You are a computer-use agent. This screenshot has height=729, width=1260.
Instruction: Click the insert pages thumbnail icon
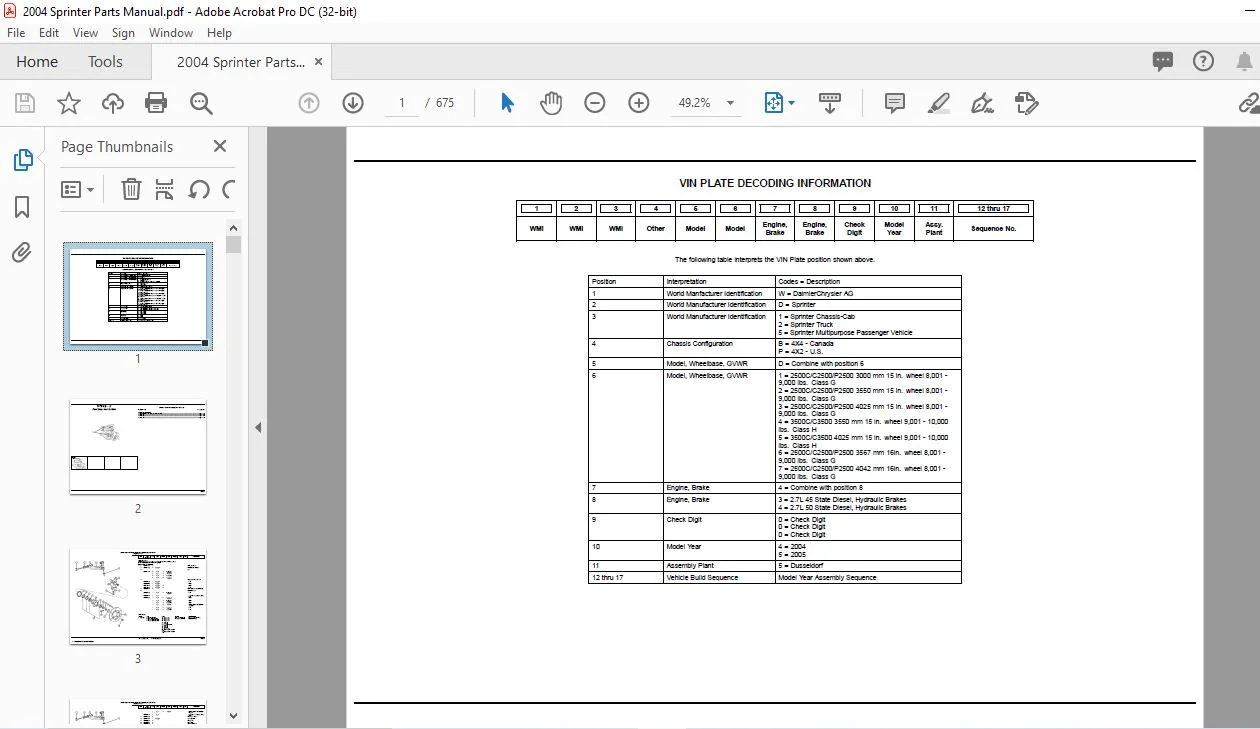coord(165,189)
